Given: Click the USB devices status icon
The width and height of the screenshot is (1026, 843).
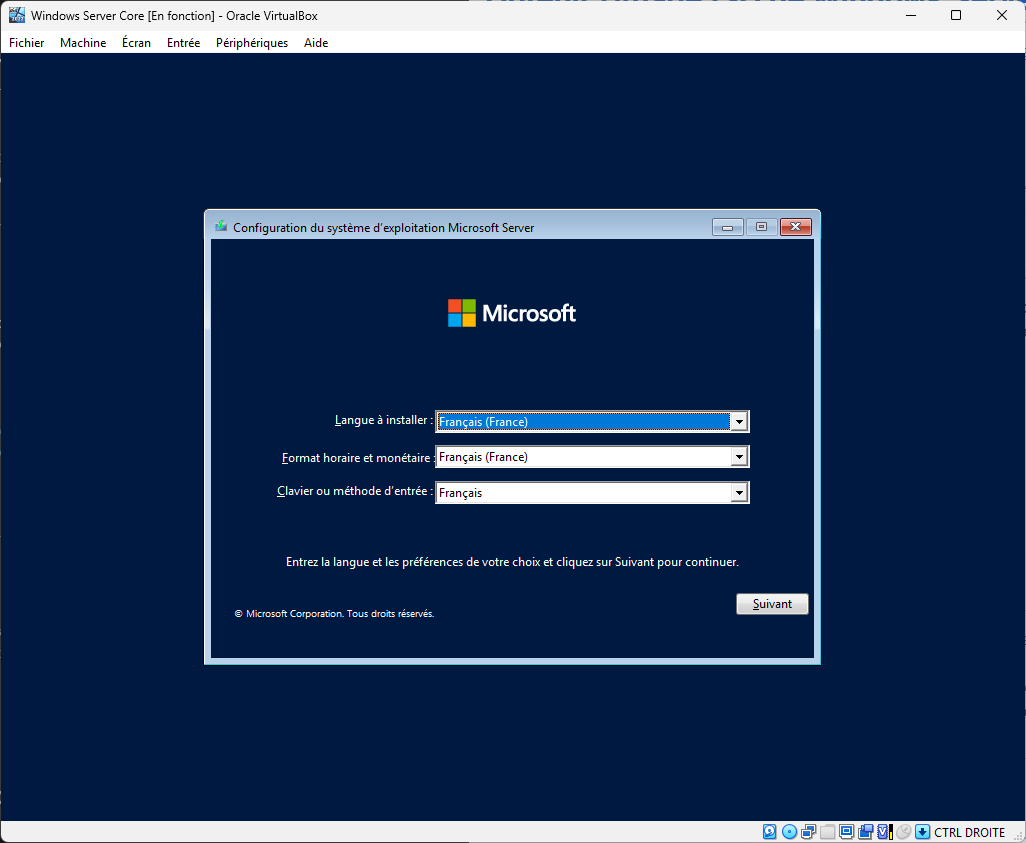Looking at the screenshot, I should tap(865, 831).
